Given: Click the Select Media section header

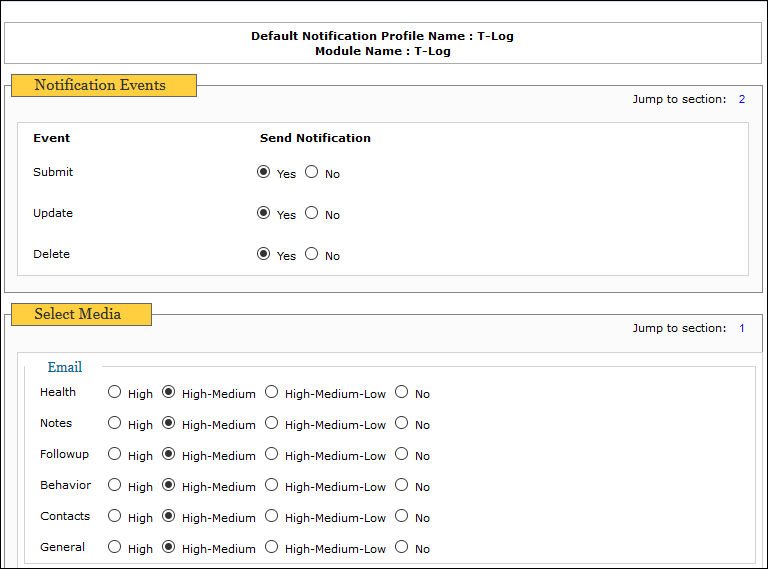Looking at the screenshot, I should 81,314.
